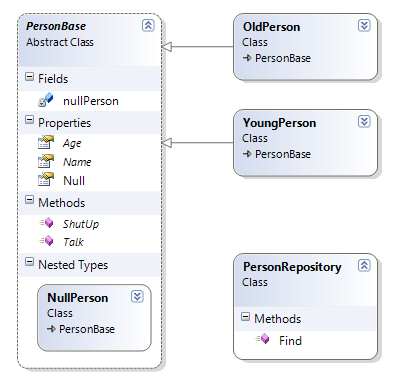
Task: Click the OldPerson base-class arrow icon
Action: pyautogui.click(x=247, y=58)
